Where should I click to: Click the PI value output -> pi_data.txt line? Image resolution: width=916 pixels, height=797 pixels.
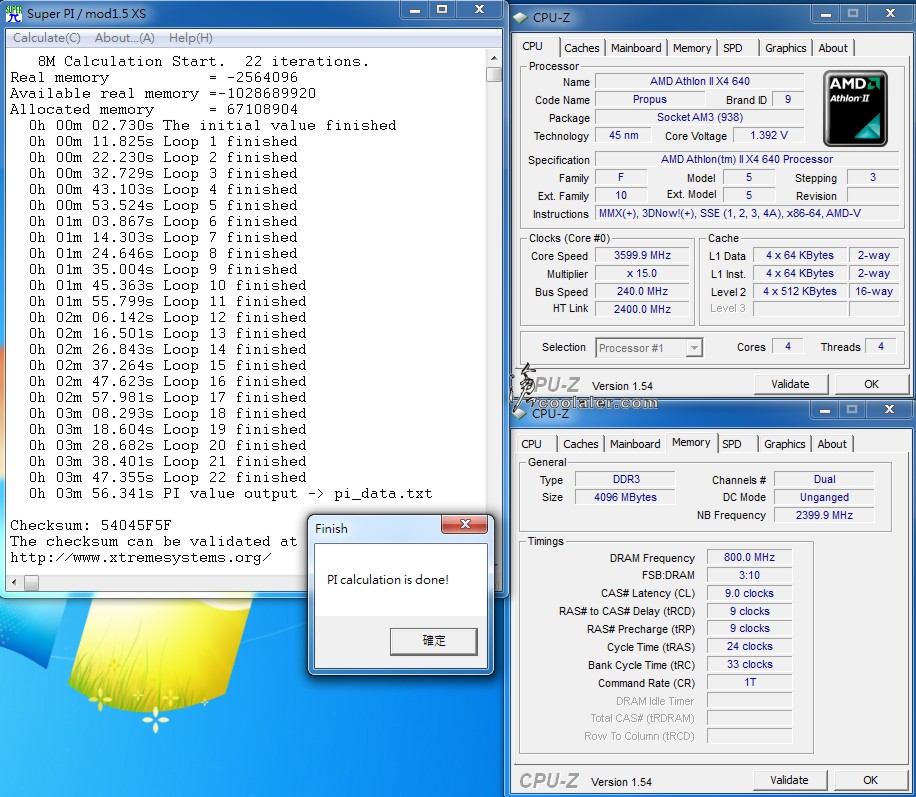231,494
